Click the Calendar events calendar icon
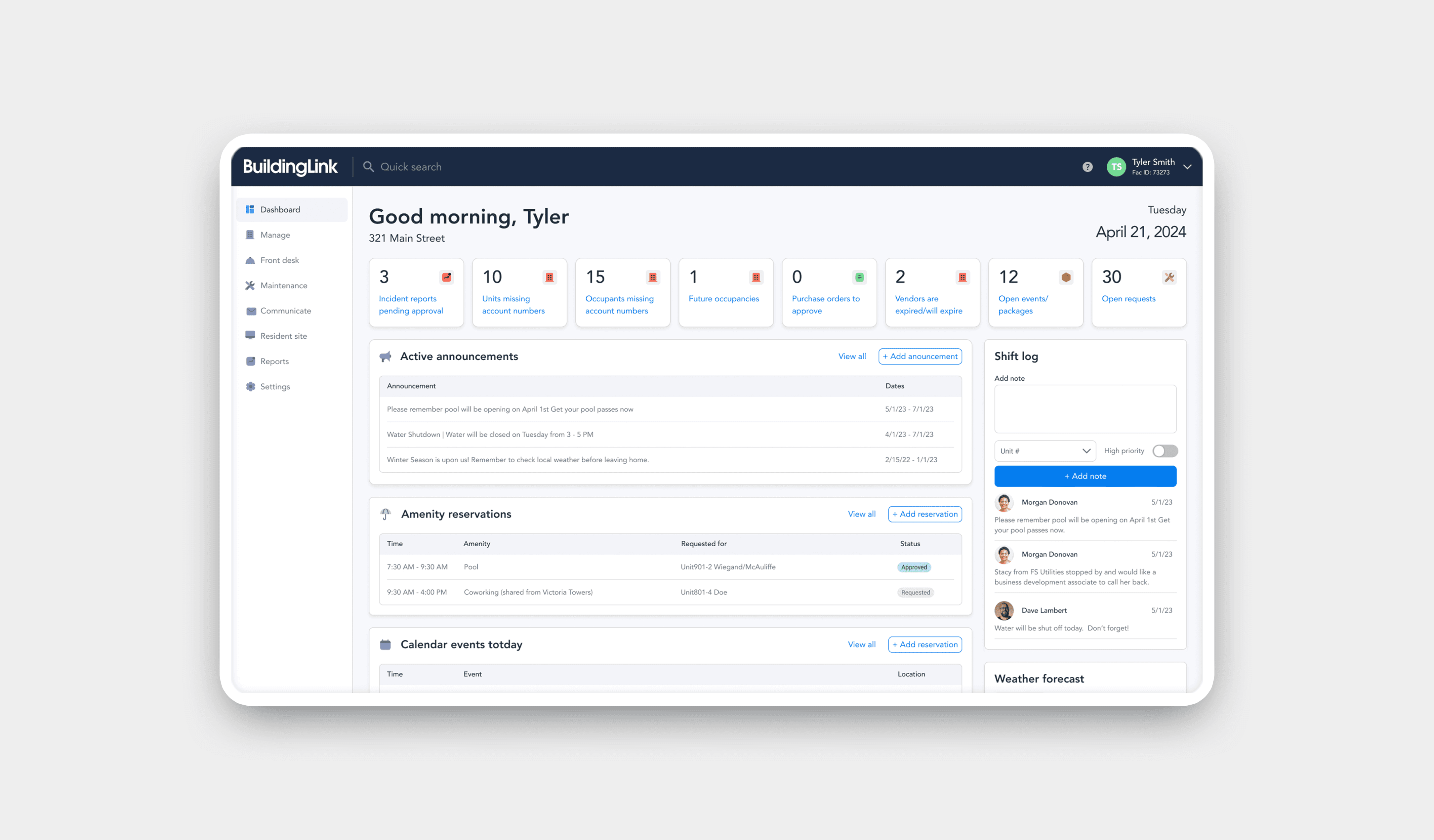The height and width of the screenshot is (840, 1434). coord(385,644)
